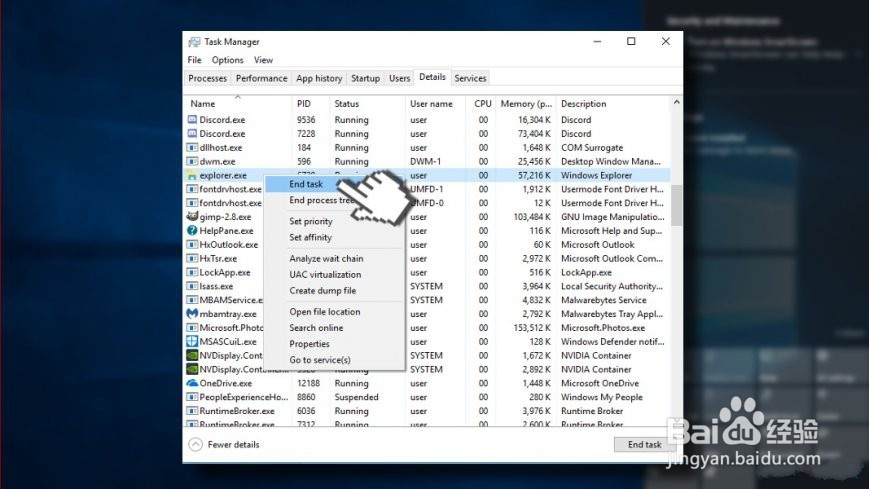The height and width of the screenshot is (489, 869).
Task: Open the Options menu
Action: [227, 60]
